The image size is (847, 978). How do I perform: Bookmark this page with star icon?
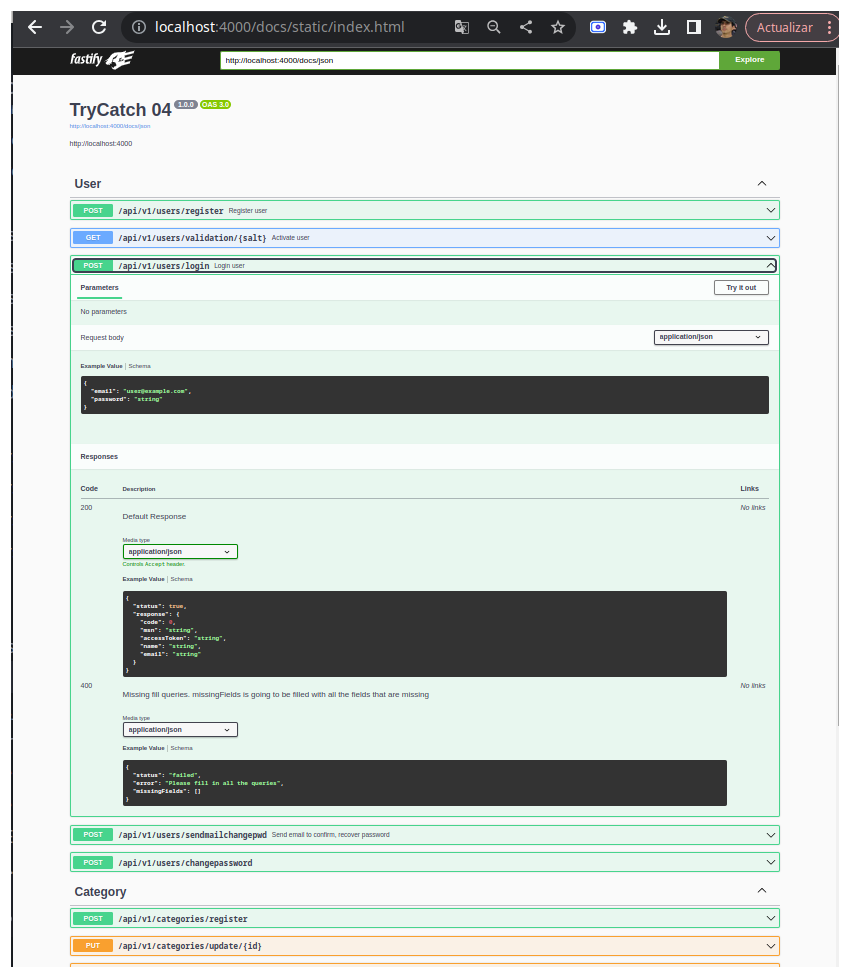pyautogui.click(x=558, y=27)
